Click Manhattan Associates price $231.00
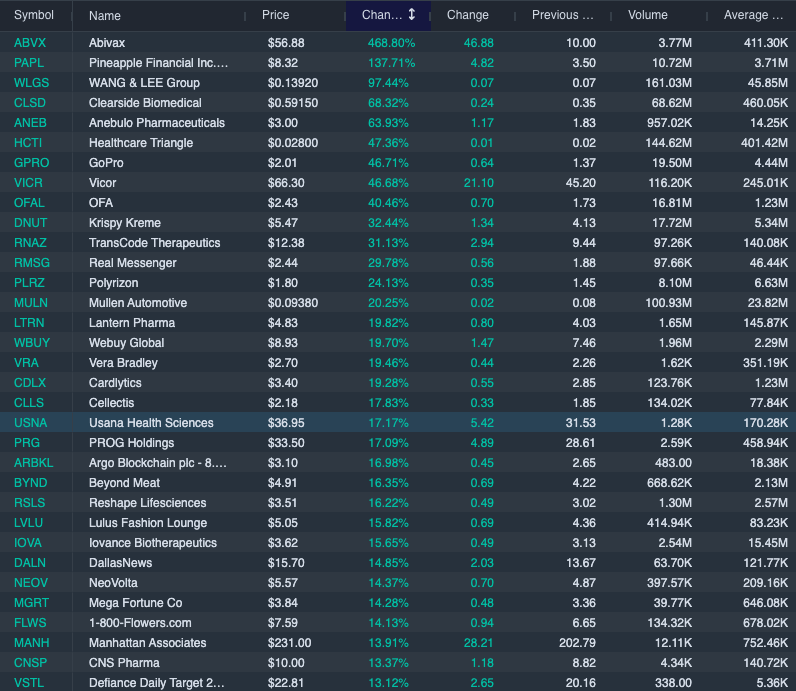This screenshot has height=691, width=796. coord(289,643)
